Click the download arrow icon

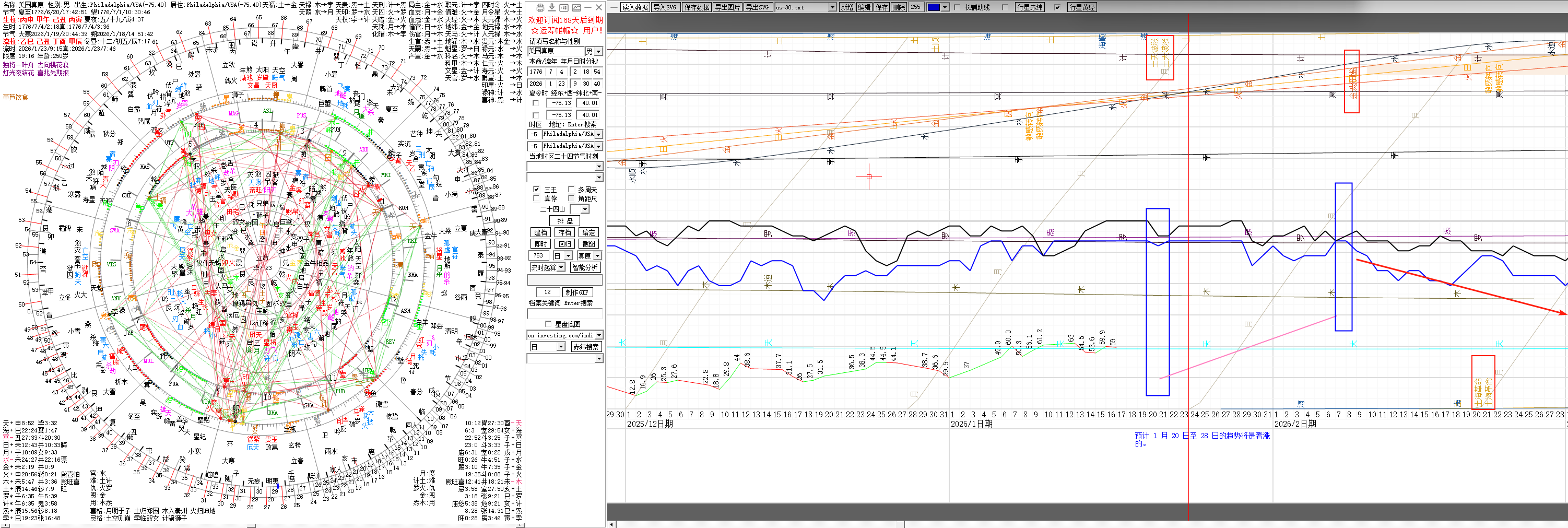[x=551, y=7]
